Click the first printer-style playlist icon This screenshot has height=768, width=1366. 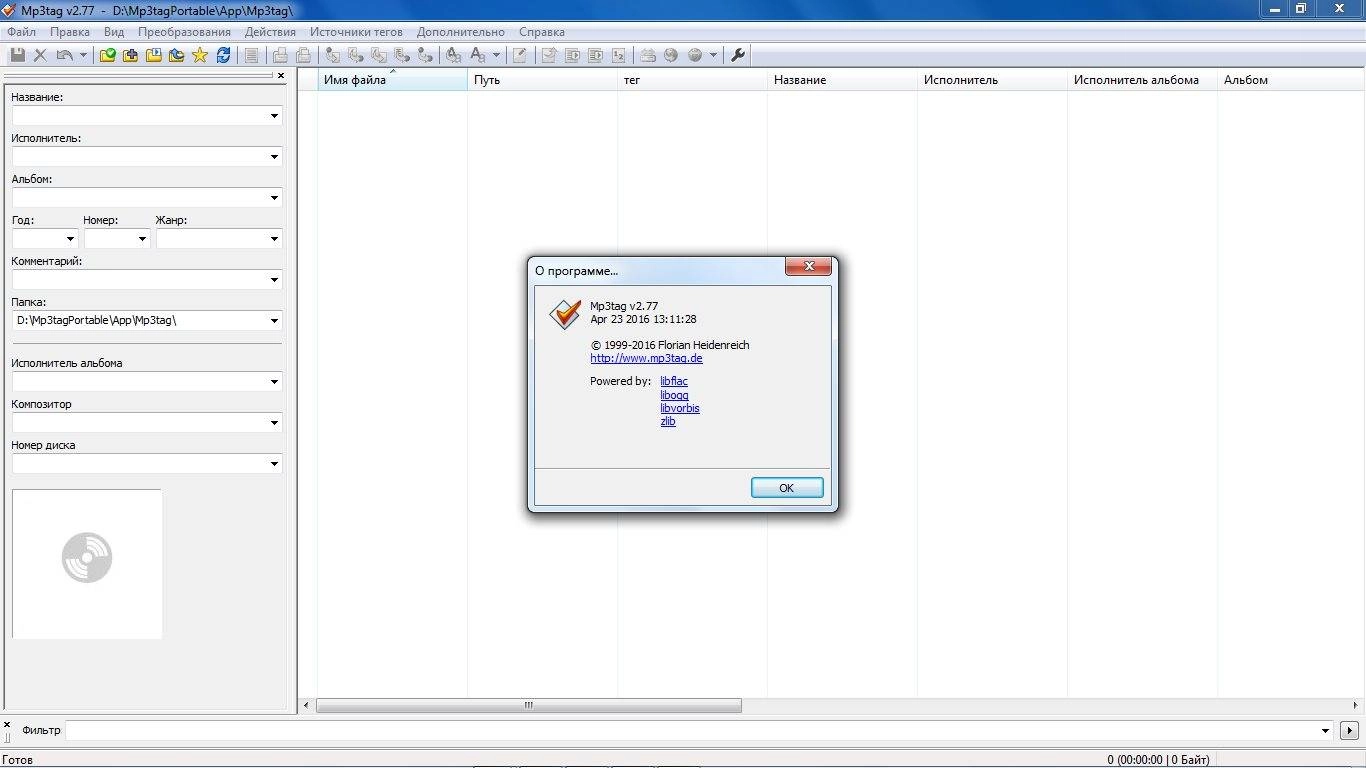tap(280, 55)
